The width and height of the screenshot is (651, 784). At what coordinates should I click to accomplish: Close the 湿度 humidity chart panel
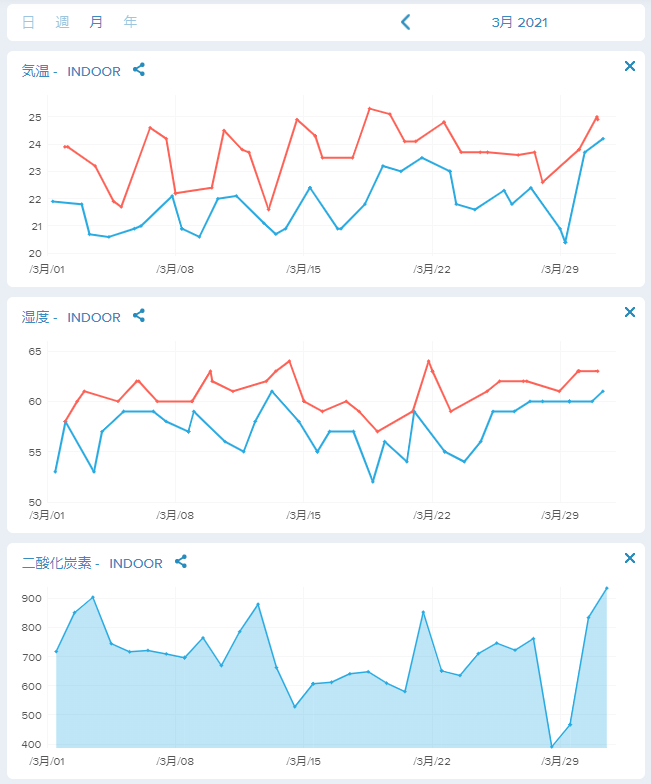coord(630,312)
